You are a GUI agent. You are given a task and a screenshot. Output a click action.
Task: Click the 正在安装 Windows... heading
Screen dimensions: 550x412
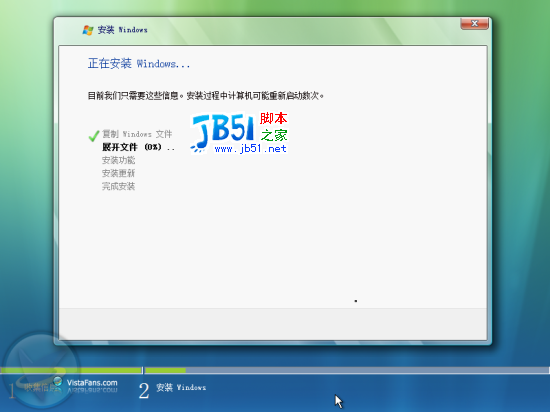coord(139,64)
